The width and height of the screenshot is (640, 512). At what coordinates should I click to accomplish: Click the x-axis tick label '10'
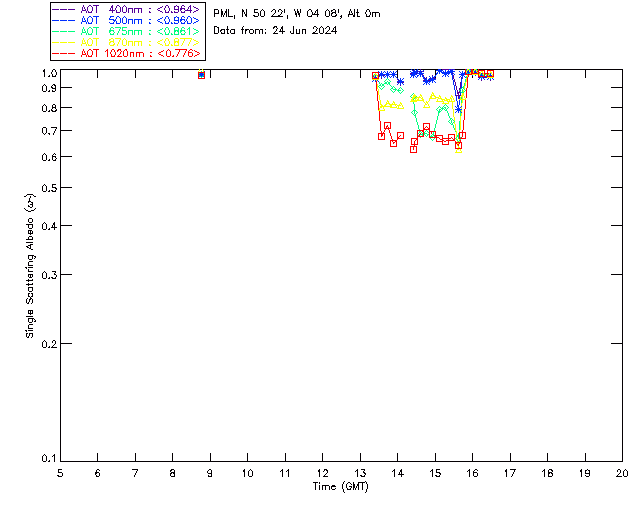click(x=247, y=473)
